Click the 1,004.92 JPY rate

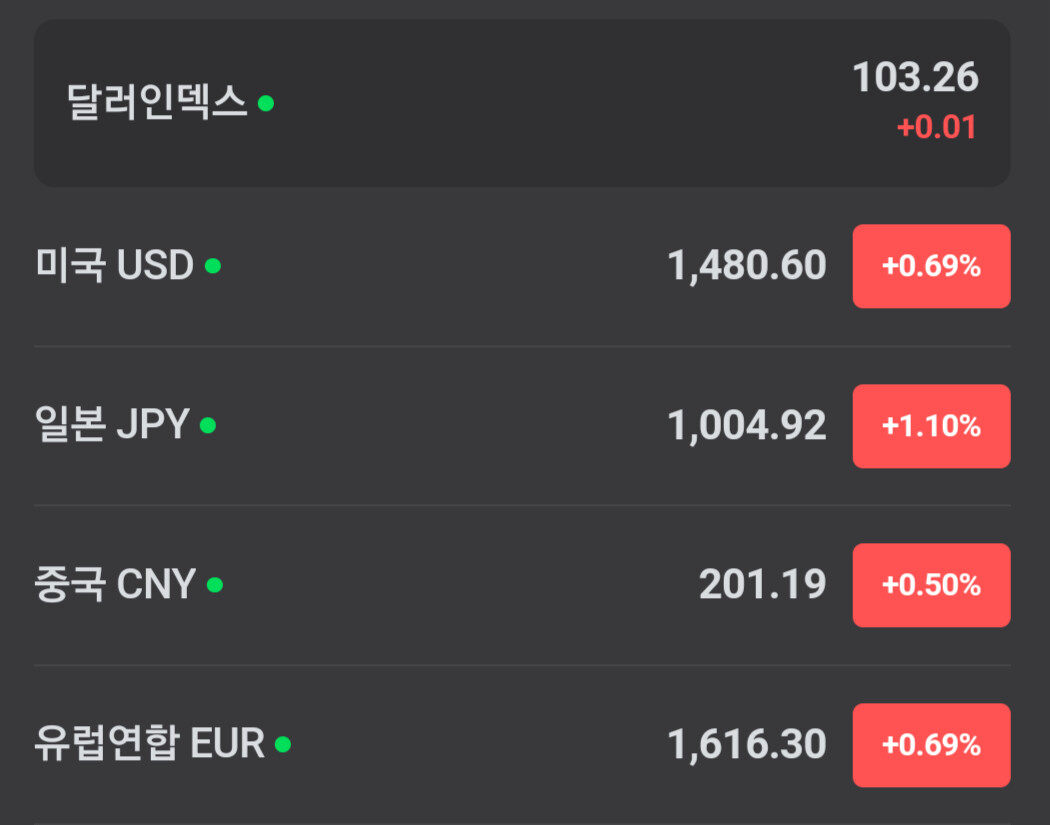(x=747, y=426)
